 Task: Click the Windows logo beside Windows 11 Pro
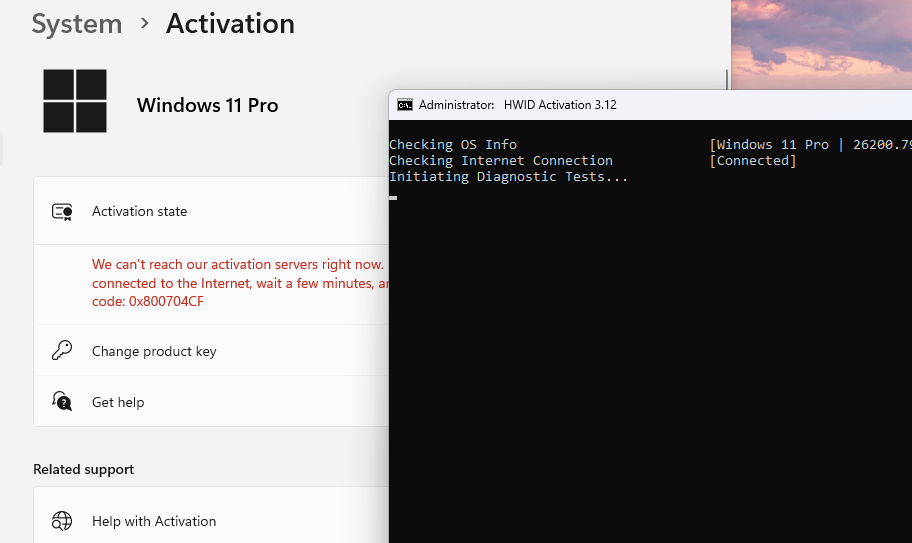pyautogui.click(x=75, y=101)
